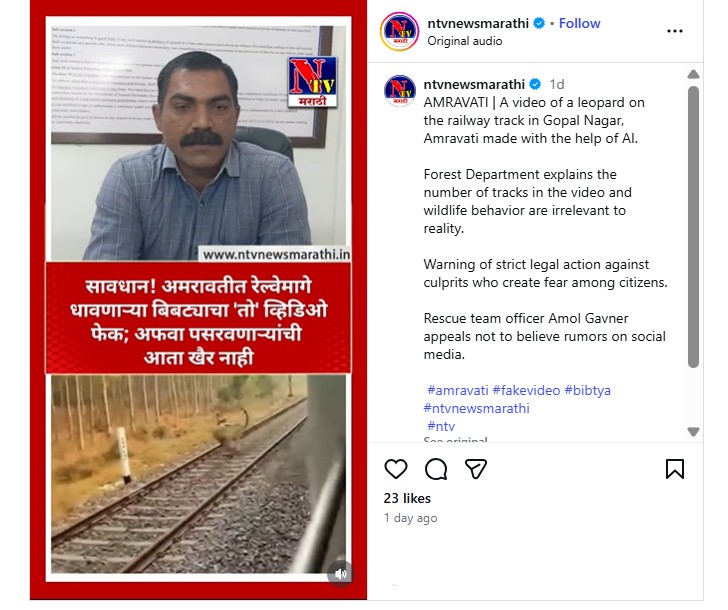Share the post via paper plane icon

click(x=476, y=469)
